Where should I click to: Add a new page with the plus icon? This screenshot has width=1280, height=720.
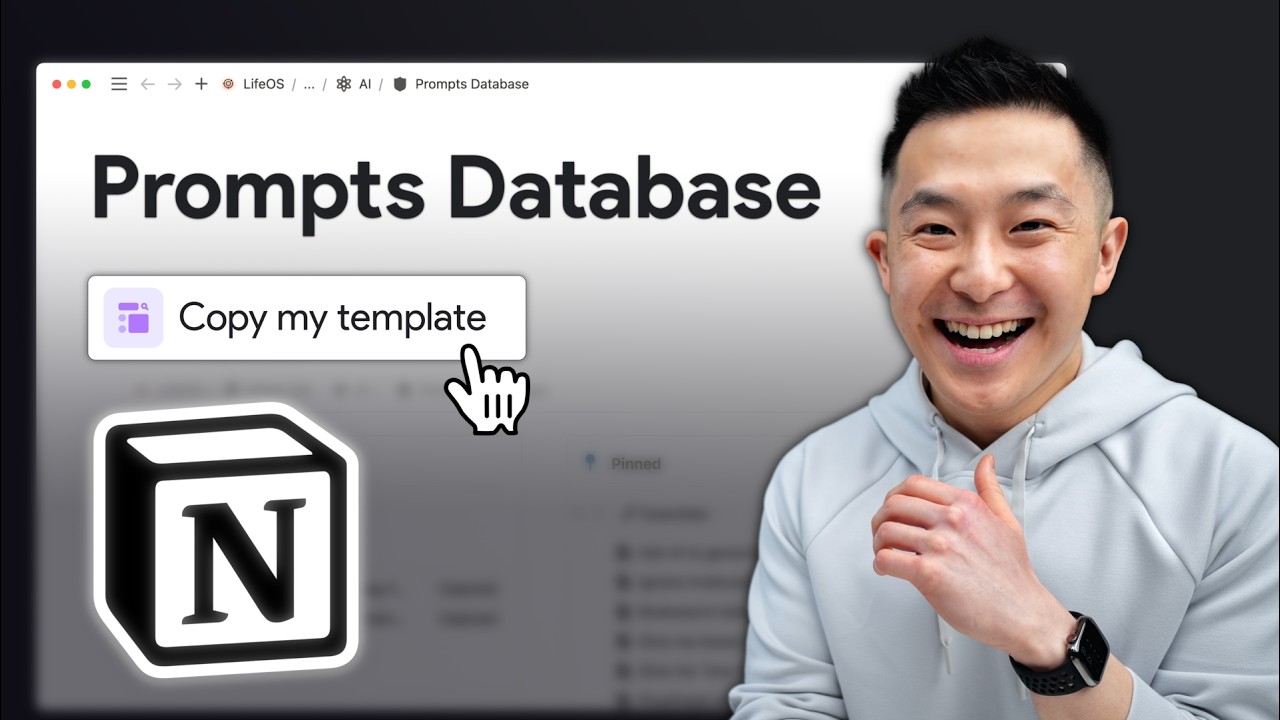point(201,84)
